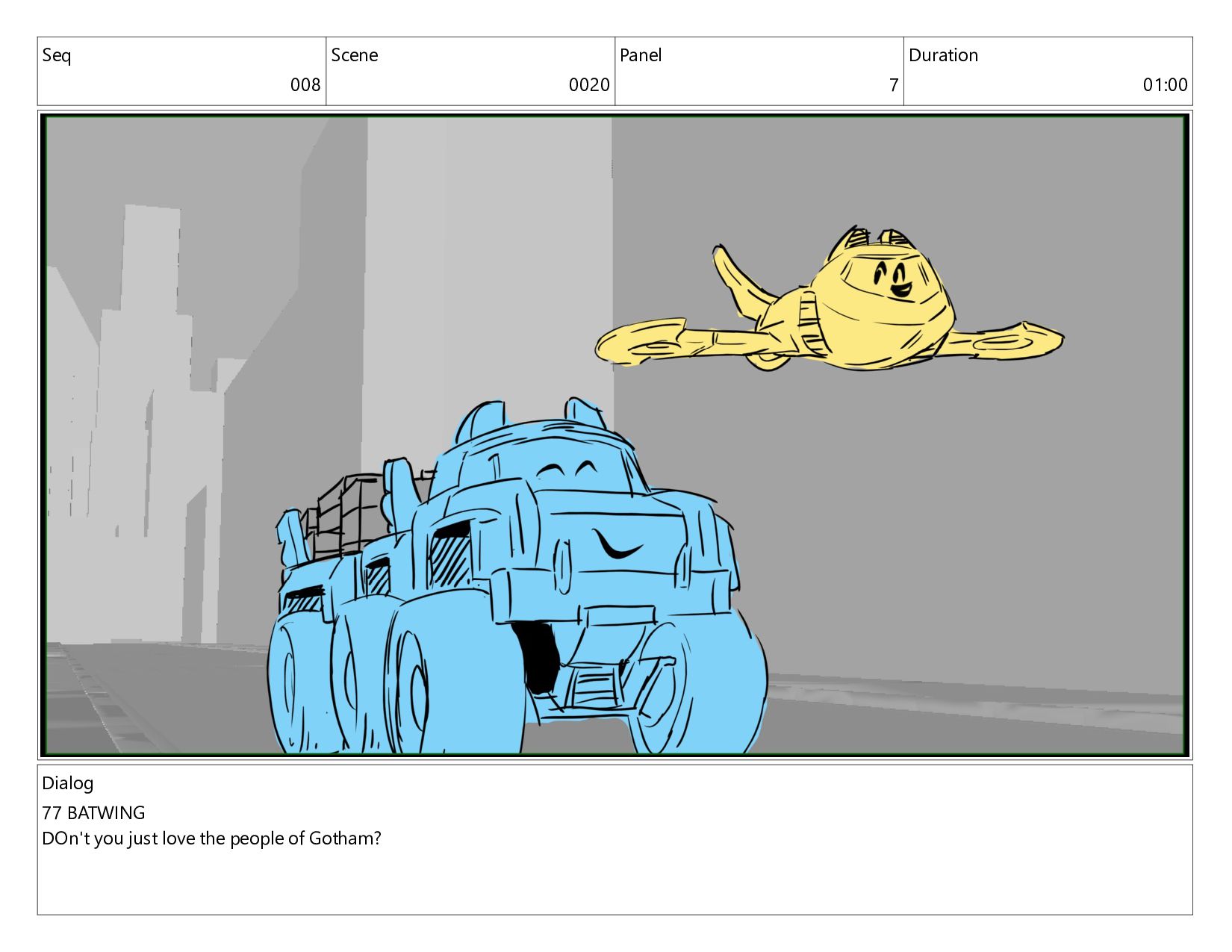Click the duration value '01:00'

coord(1165,85)
